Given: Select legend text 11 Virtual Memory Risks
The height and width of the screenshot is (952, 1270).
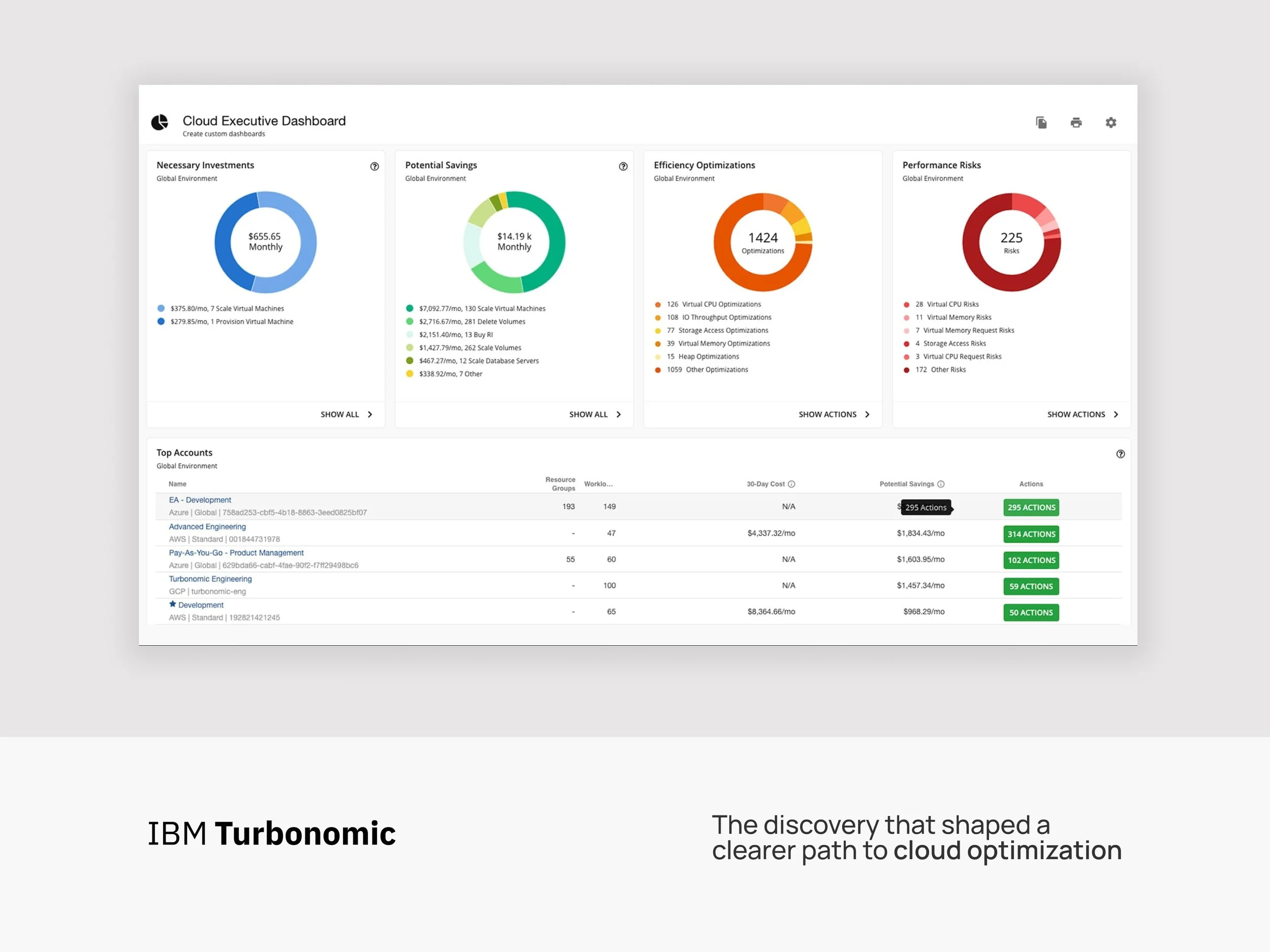Looking at the screenshot, I should 953,317.
